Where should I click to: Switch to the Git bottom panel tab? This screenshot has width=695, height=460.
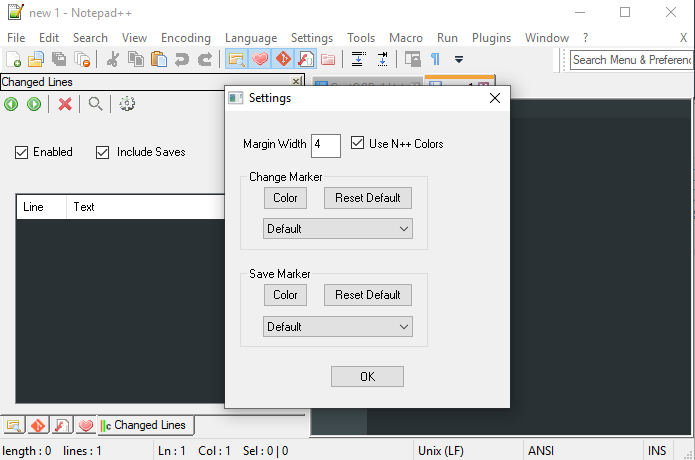tap(38, 426)
